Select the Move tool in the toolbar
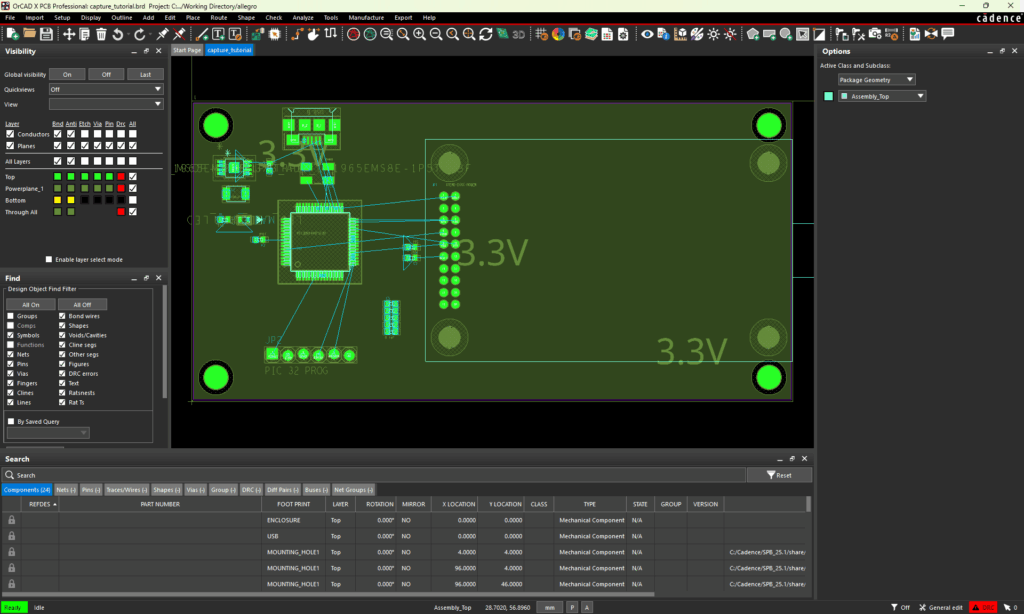 (68, 33)
